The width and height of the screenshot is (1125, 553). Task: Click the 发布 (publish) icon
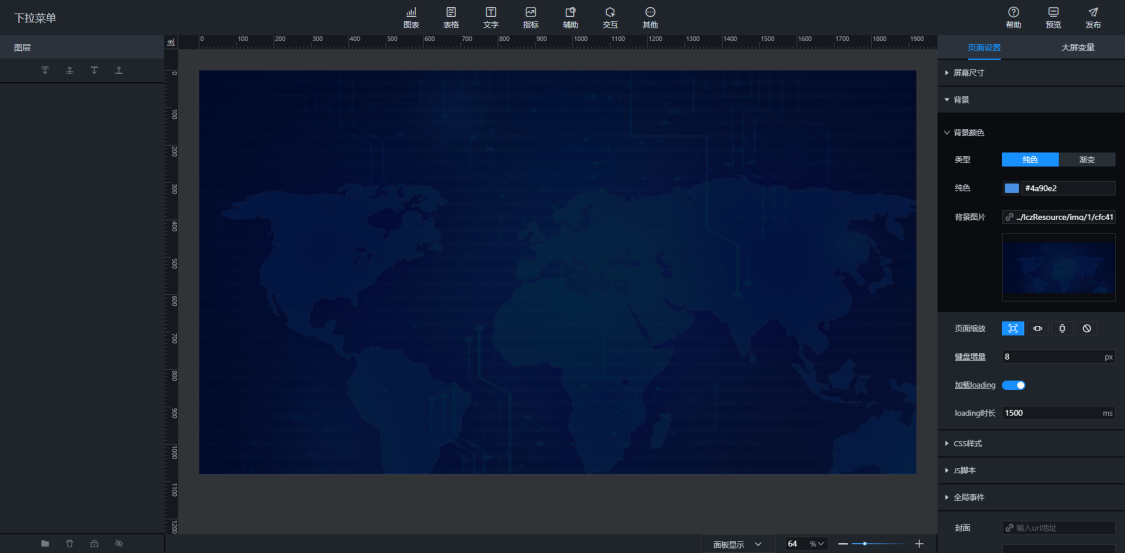click(1093, 17)
